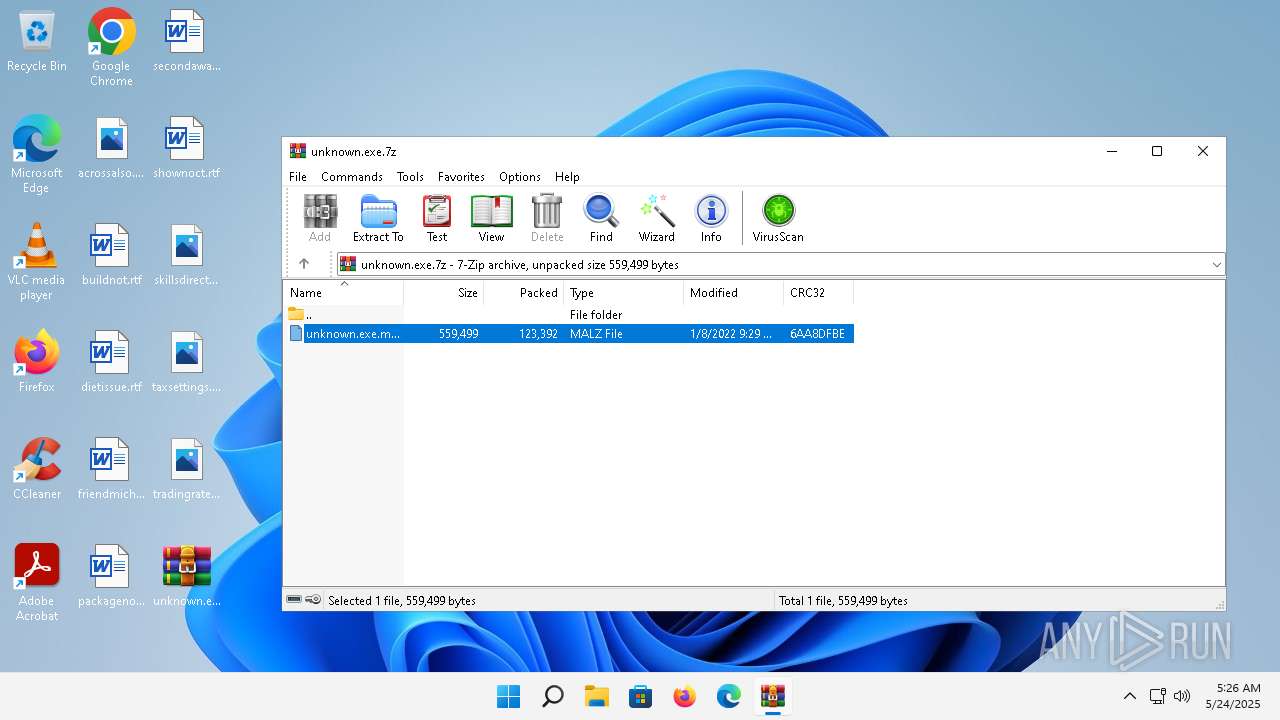
Task: Sort by Type column header
Action: click(624, 293)
